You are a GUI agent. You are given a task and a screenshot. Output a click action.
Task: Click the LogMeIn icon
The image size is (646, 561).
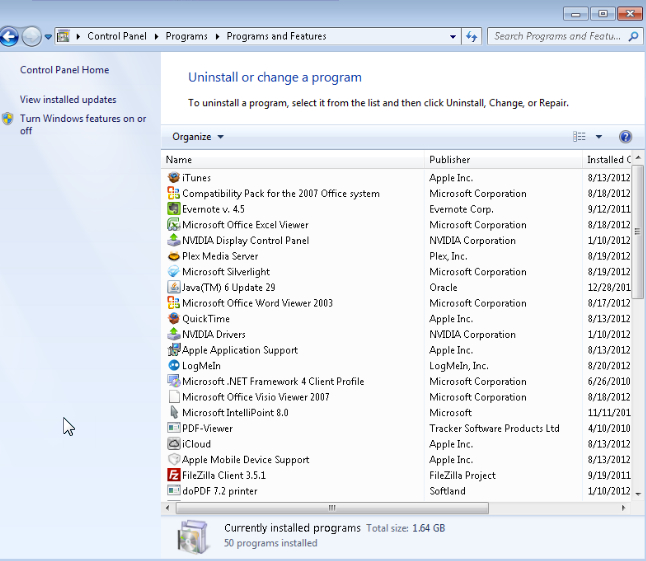pyautogui.click(x=174, y=365)
